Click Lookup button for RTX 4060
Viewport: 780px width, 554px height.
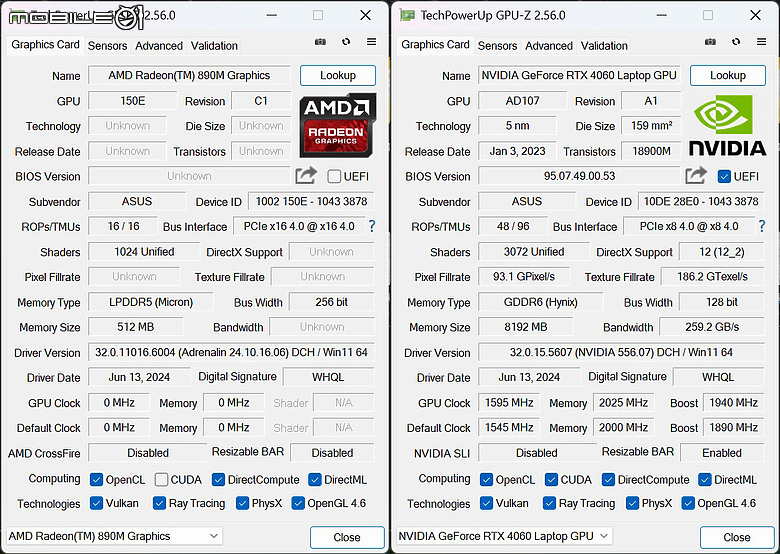click(x=728, y=76)
